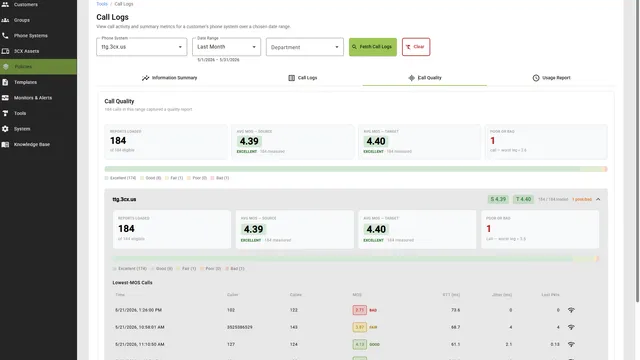Click the ttg.3cx.us MOS distribution bar

coord(356,259)
